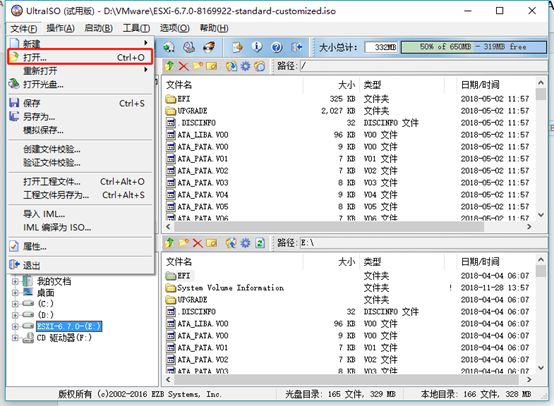Open the 文件(F) menu
The width and height of the screenshot is (554, 406).
pyautogui.click(x=23, y=28)
